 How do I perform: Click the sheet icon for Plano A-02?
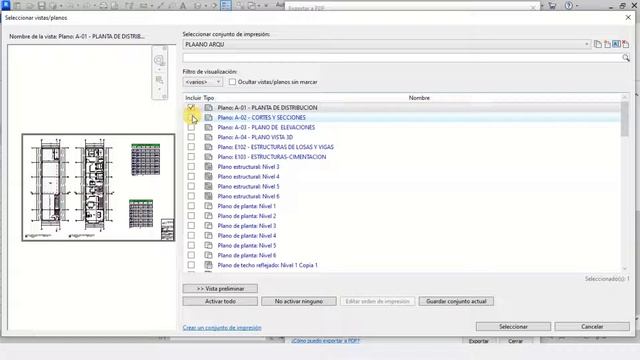click(x=209, y=118)
